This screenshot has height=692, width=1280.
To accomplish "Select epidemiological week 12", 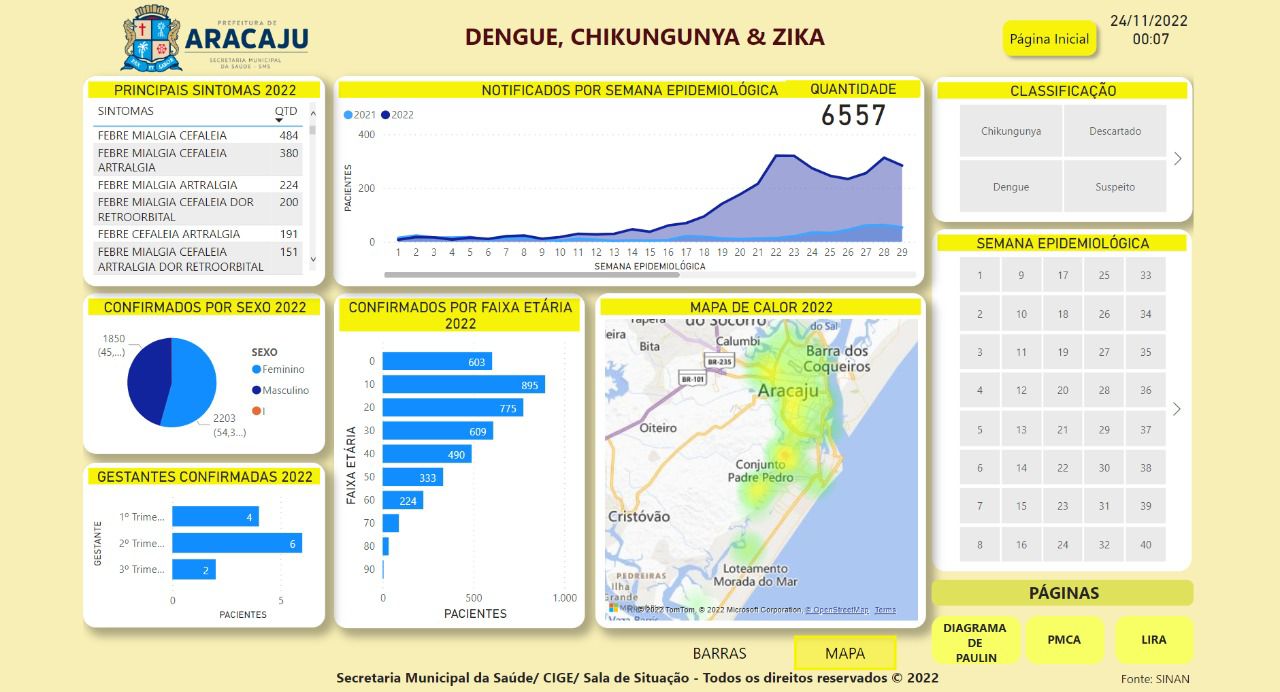I will point(1021,391).
